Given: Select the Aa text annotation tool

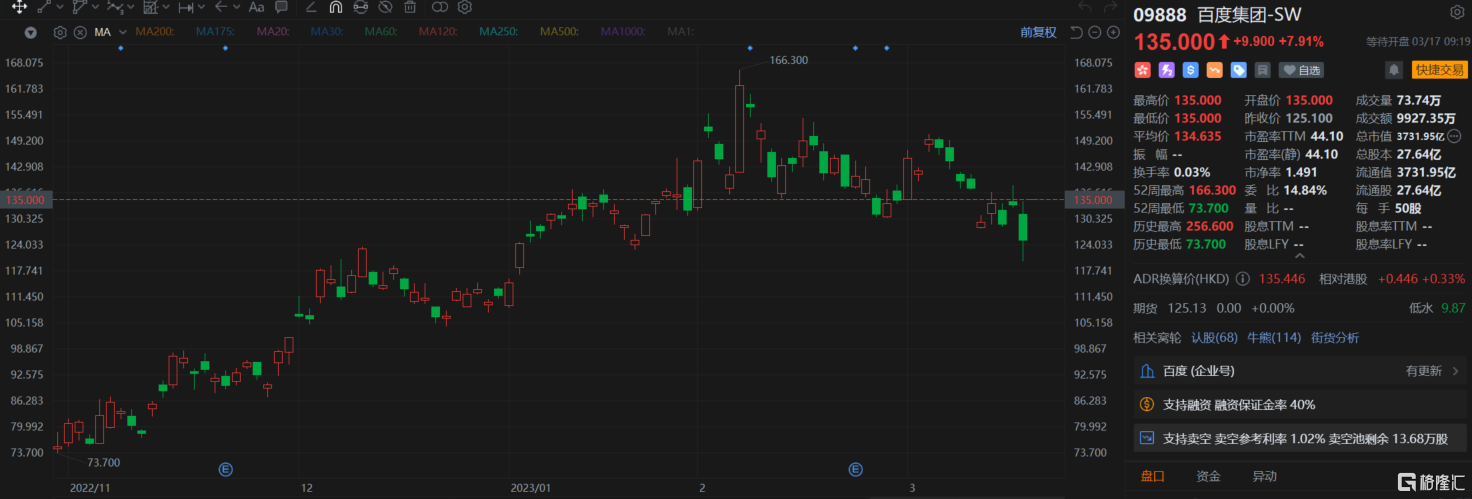Looking at the screenshot, I should 256,7.
